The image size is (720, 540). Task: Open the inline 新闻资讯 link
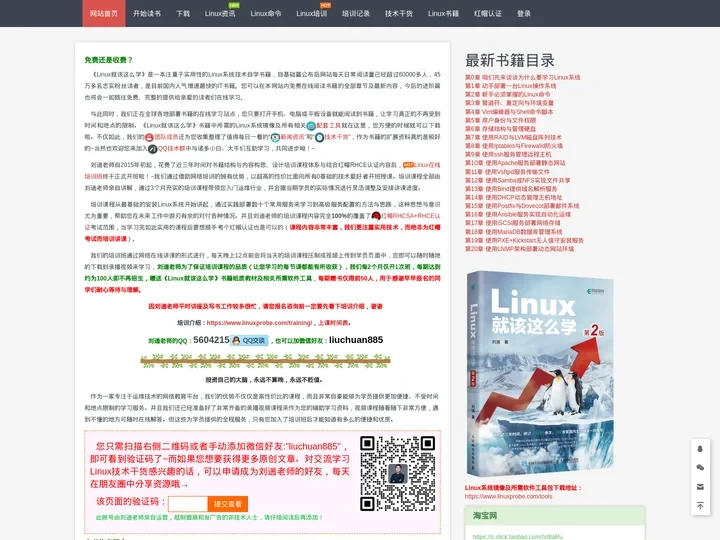292,137
